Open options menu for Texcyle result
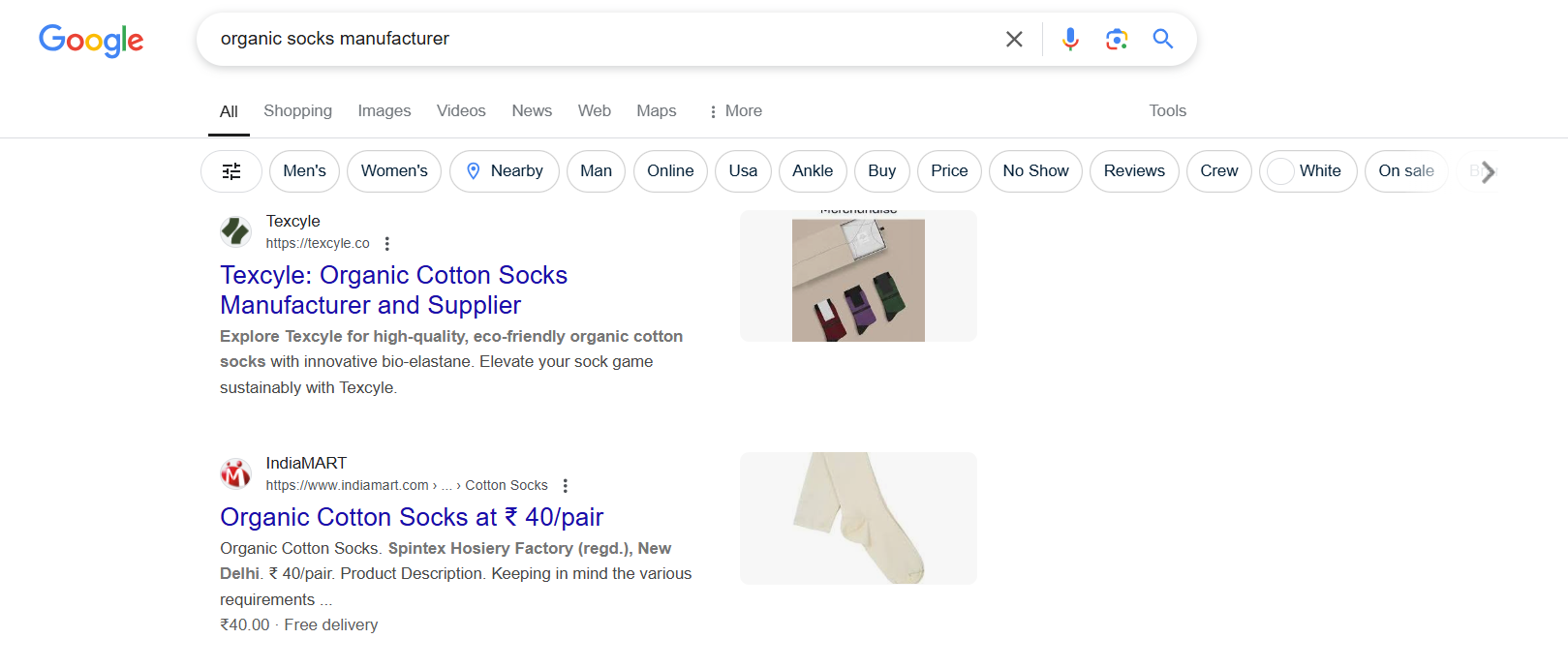The width and height of the screenshot is (1568, 669). pyautogui.click(x=386, y=244)
